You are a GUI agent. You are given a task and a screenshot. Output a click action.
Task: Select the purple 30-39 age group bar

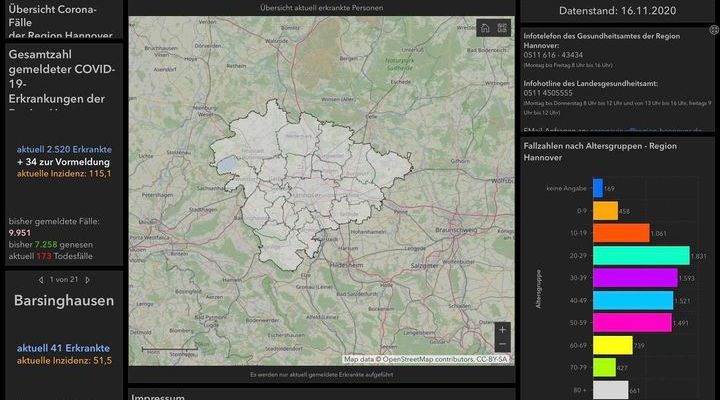coord(634,277)
